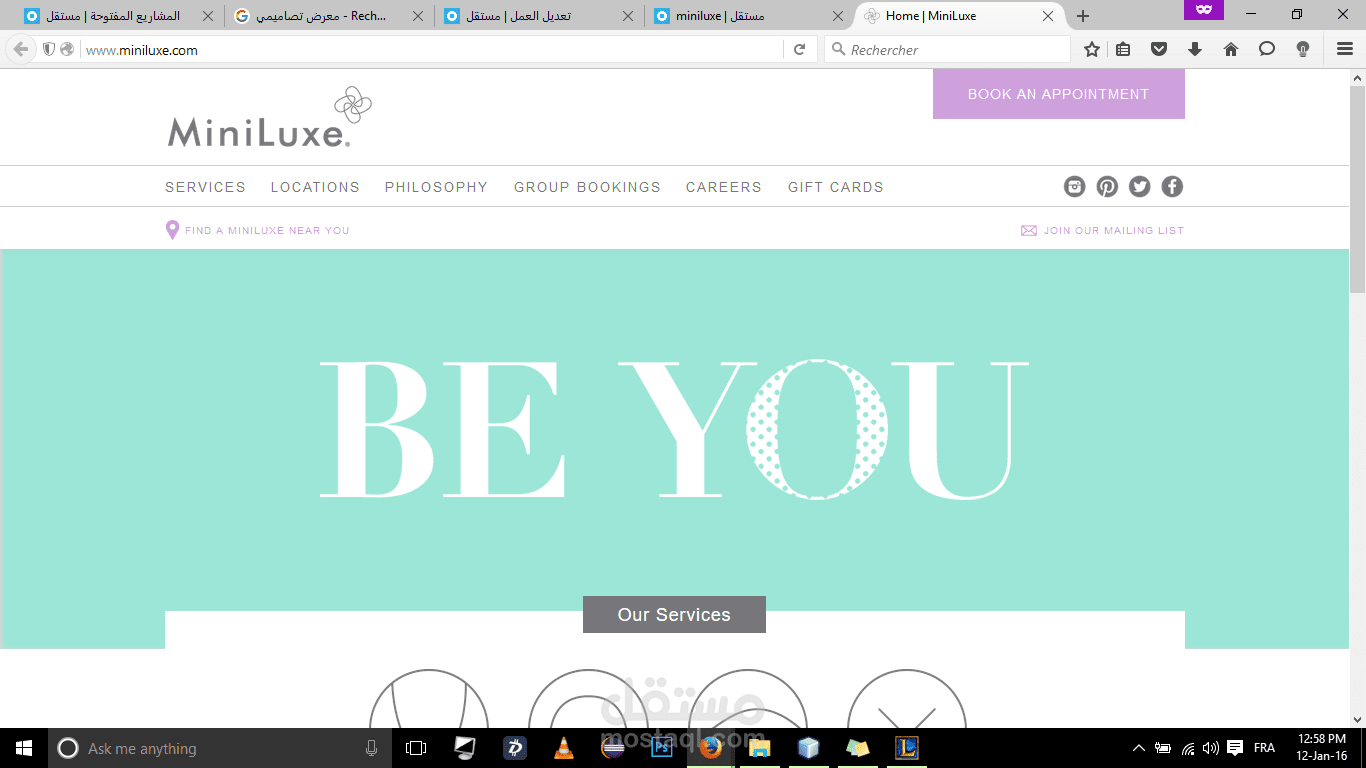
Task: Save the page to Pocket
Action: click(x=1159, y=48)
